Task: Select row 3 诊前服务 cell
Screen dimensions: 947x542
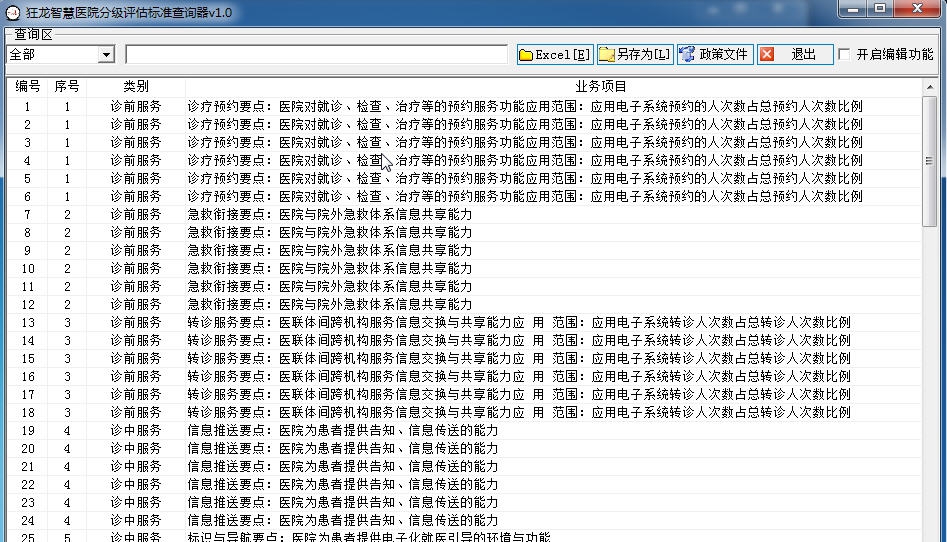Action: coord(136,143)
